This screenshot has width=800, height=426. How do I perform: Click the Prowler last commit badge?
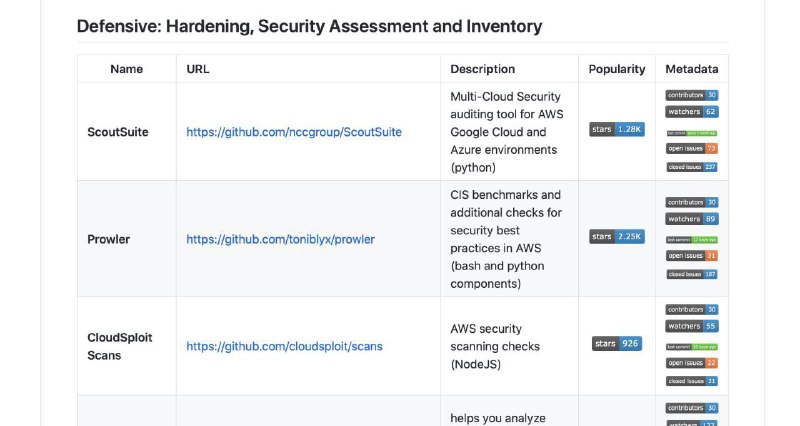(692, 240)
